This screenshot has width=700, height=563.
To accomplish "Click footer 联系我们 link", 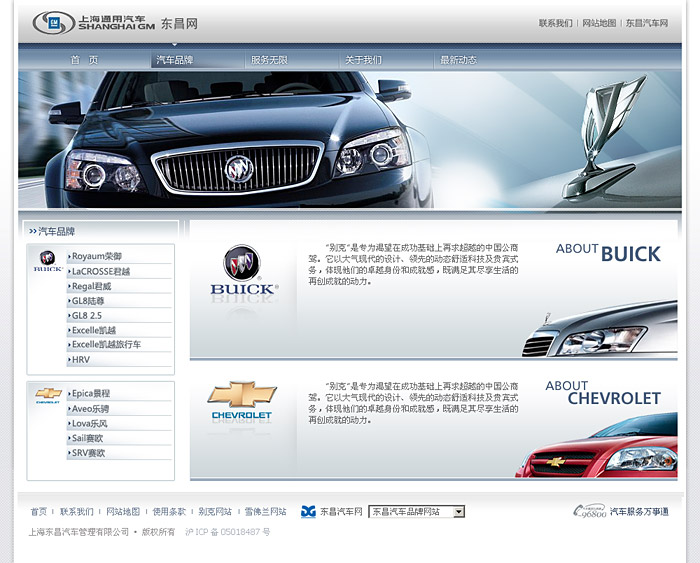I will pos(77,512).
